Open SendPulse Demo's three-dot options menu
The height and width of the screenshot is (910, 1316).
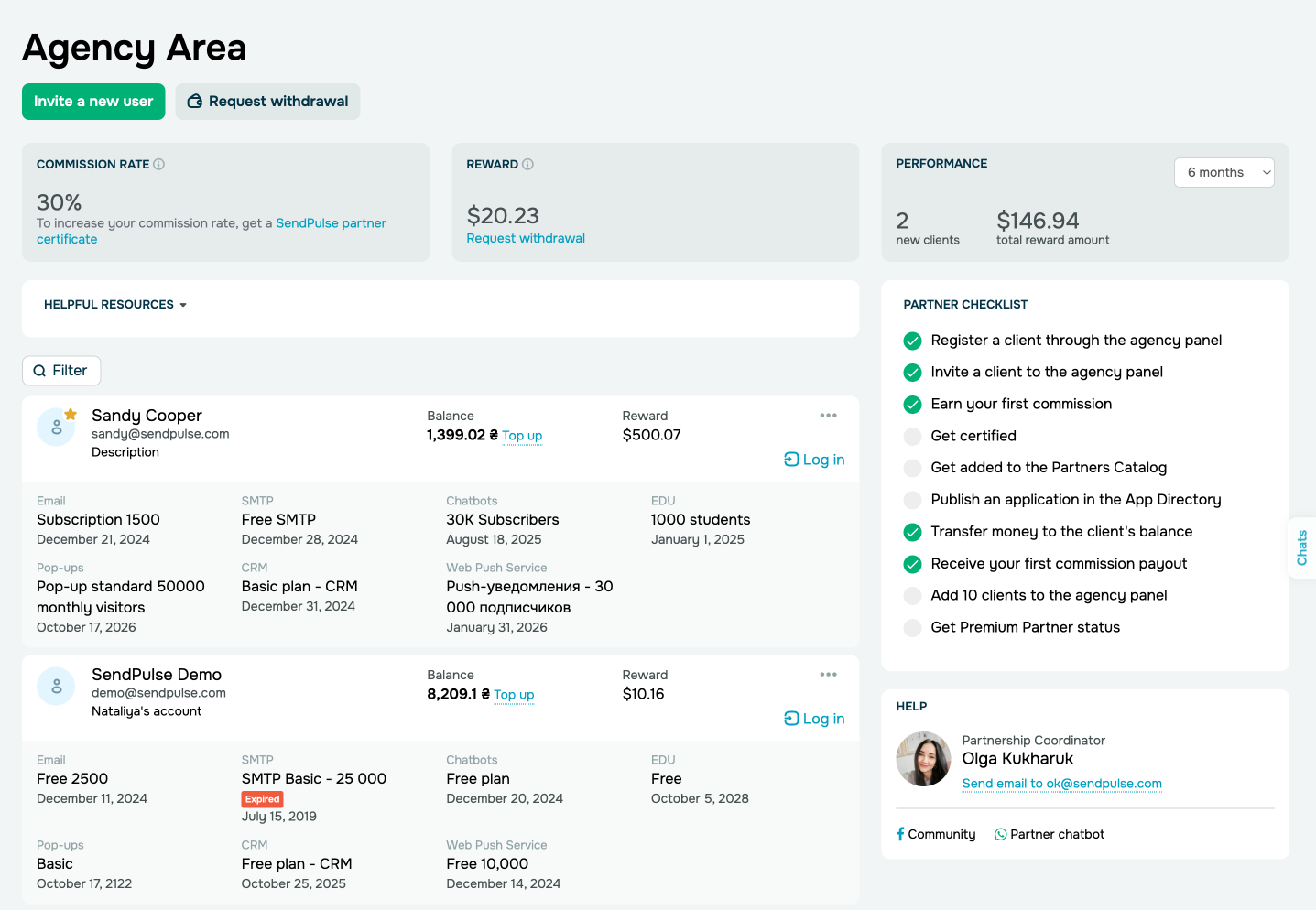[828, 675]
